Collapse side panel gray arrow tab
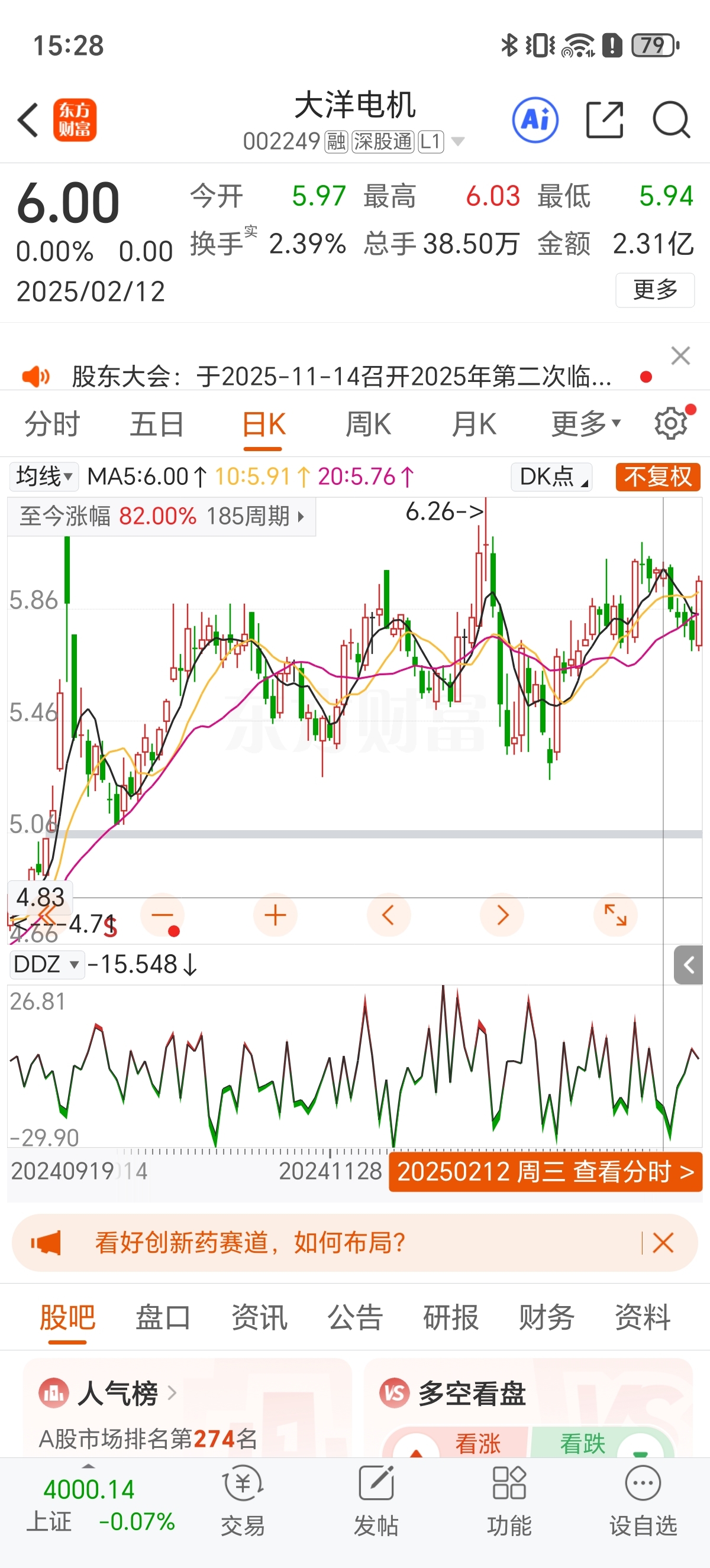The height and width of the screenshot is (1568, 710). (x=688, y=965)
